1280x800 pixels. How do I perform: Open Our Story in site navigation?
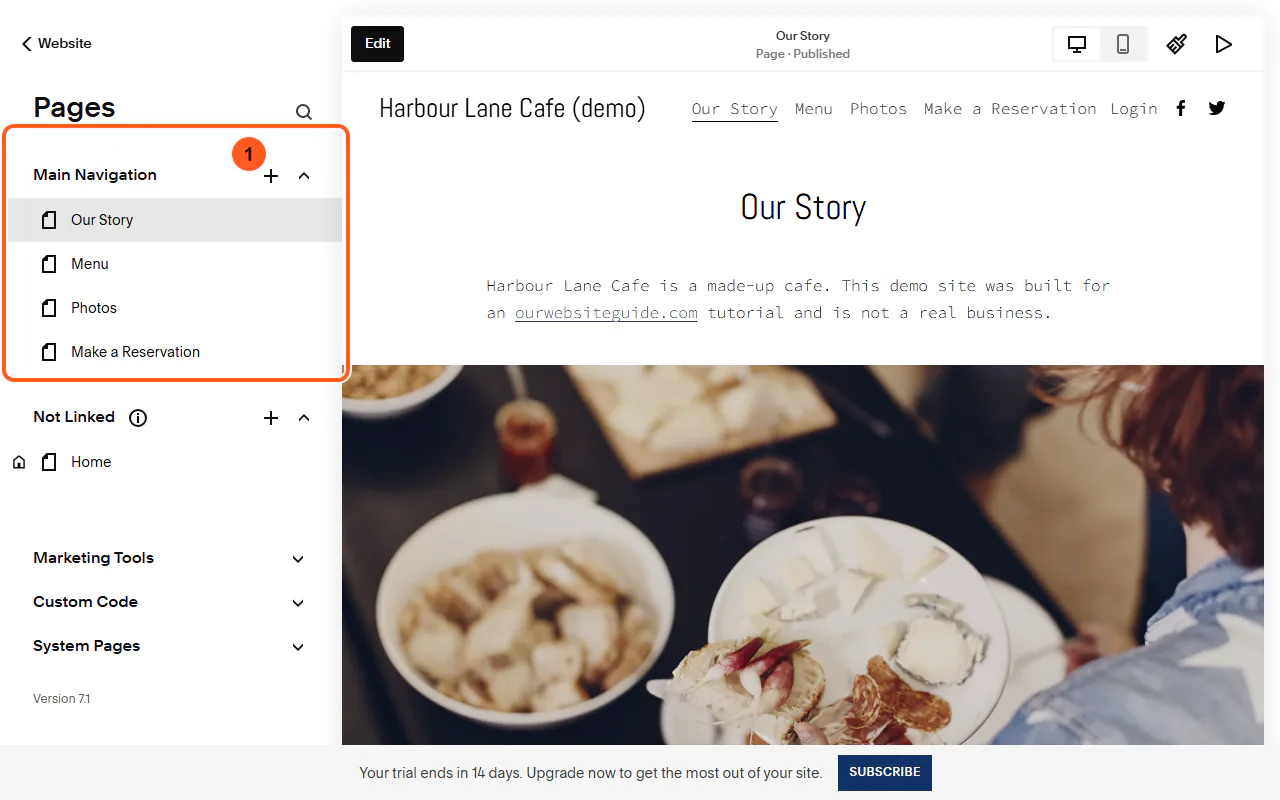coord(735,109)
